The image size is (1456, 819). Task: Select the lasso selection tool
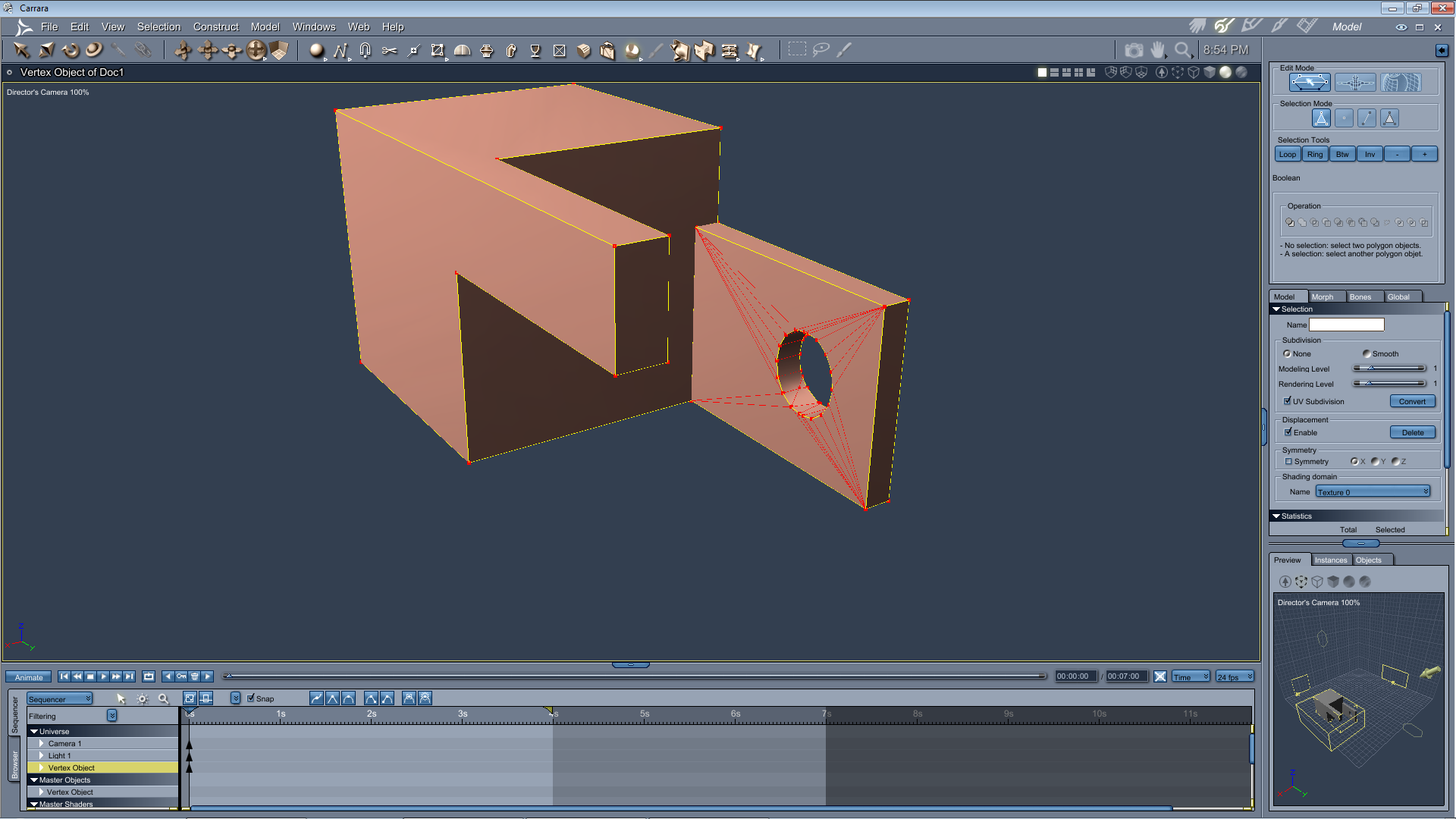[x=821, y=50]
